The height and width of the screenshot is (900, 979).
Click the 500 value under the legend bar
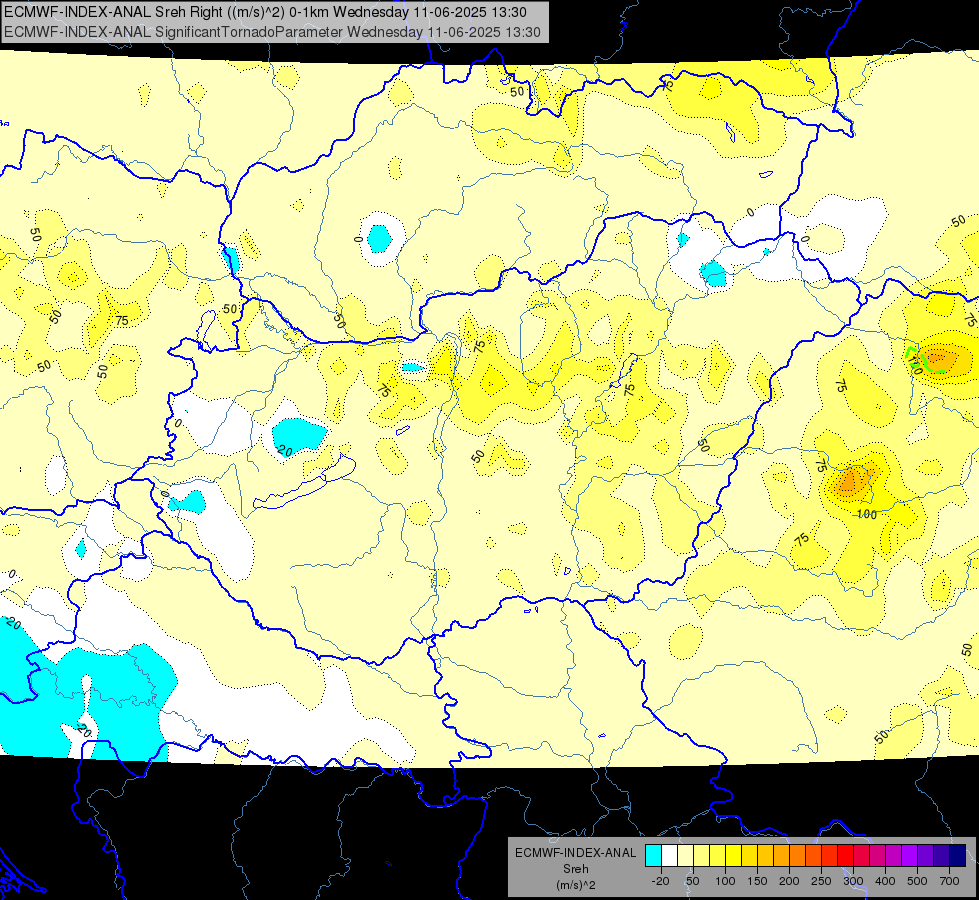tap(917, 881)
